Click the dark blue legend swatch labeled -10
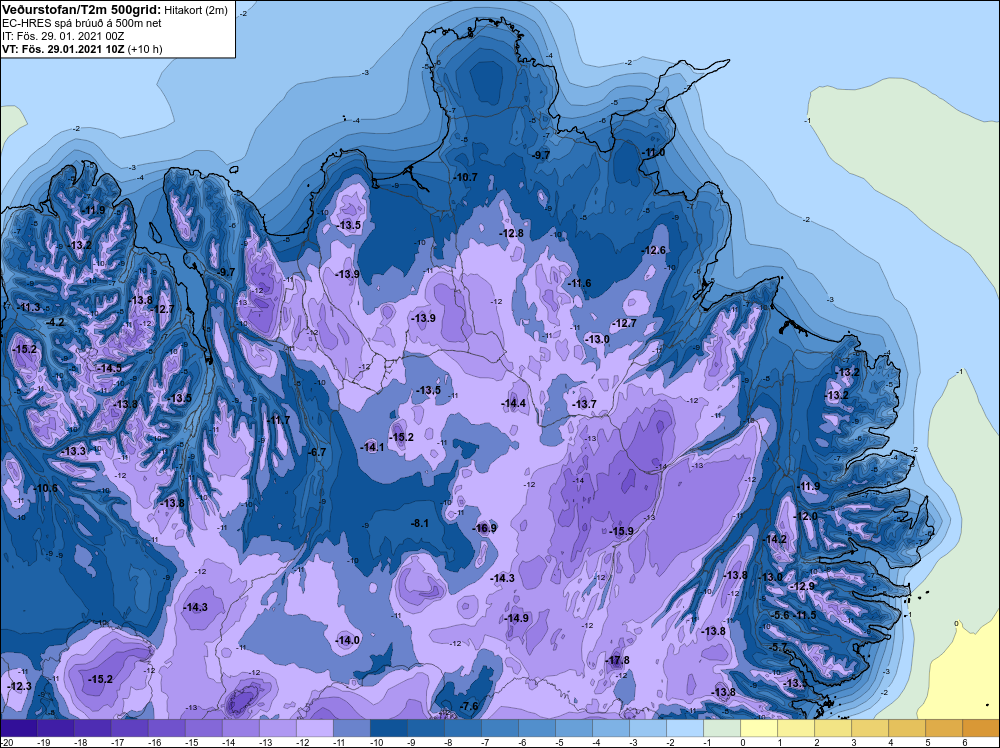 [x=388, y=728]
